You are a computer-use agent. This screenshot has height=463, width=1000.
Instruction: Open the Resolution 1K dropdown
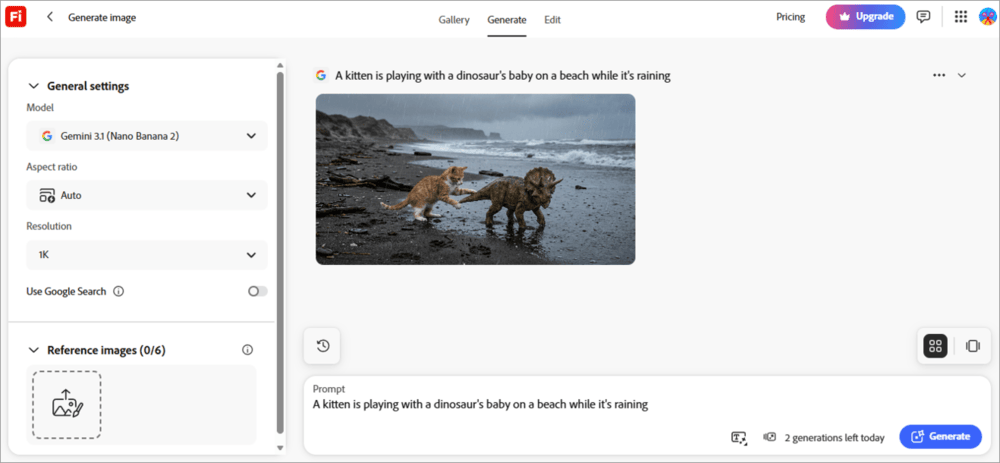point(147,255)
